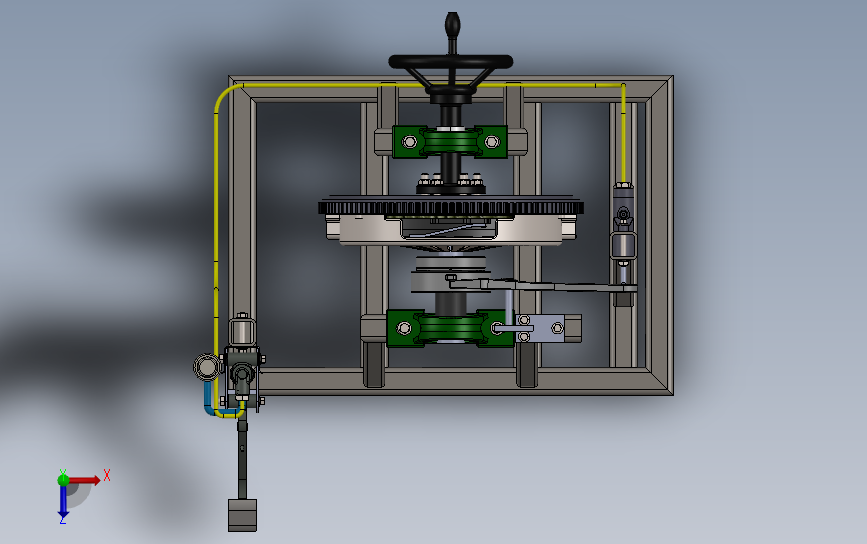867x544 pixels.
Task: Select the knob handle atop the handwheel
Action: (x=452, y=25)
